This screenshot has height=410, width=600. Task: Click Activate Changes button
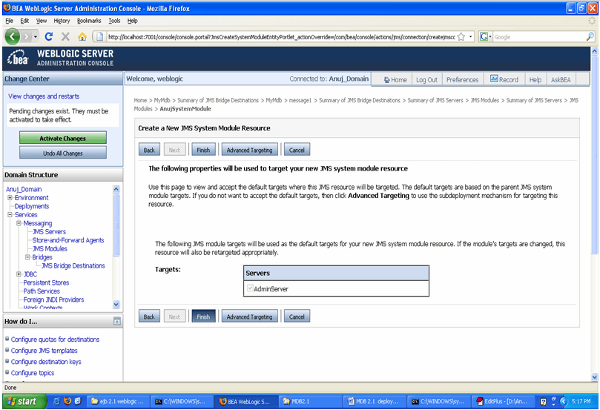[x=63, y=138]
